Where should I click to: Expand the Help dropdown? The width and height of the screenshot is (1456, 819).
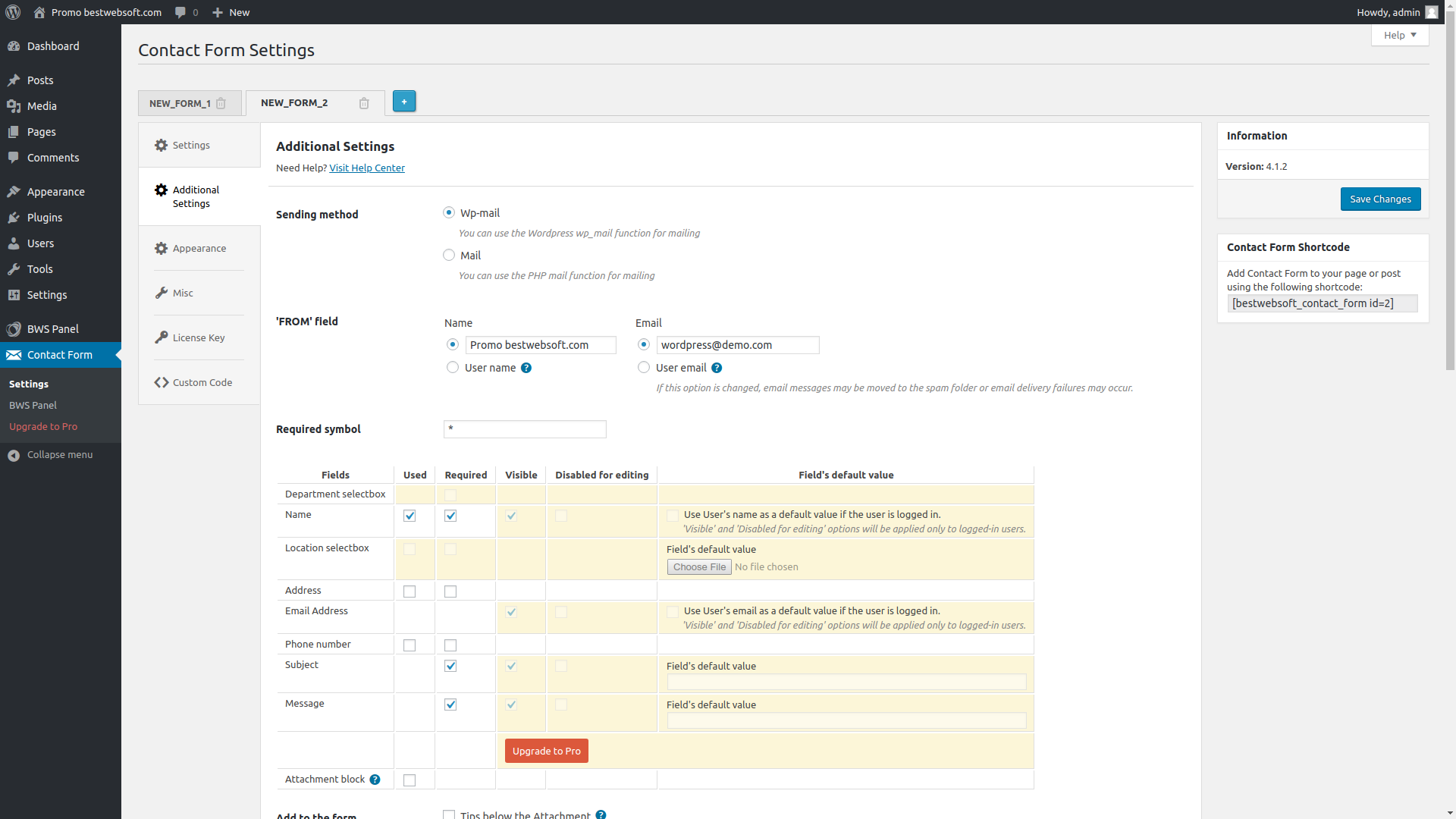(1399, 35)
